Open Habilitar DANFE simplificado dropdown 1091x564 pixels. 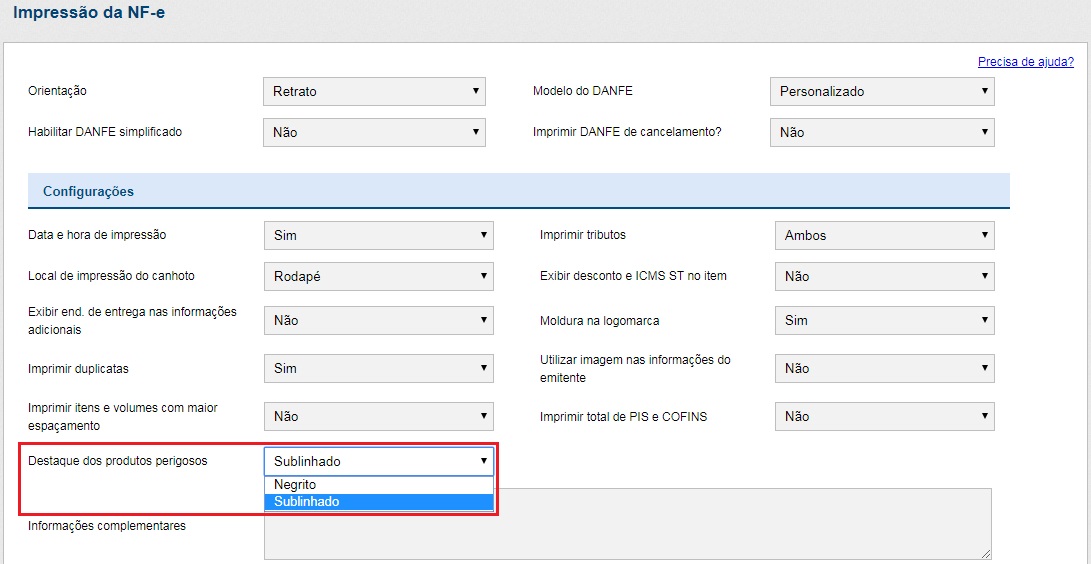[x=374, y=132]
